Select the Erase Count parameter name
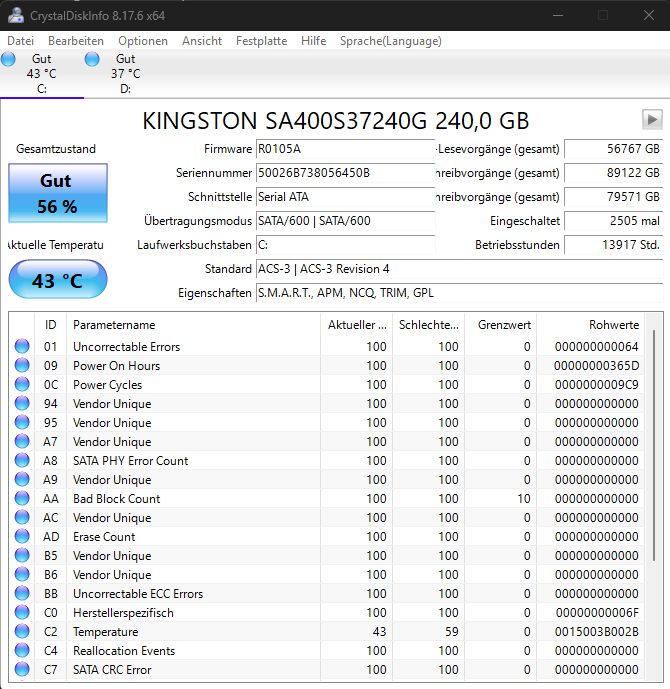 [104, 537]
